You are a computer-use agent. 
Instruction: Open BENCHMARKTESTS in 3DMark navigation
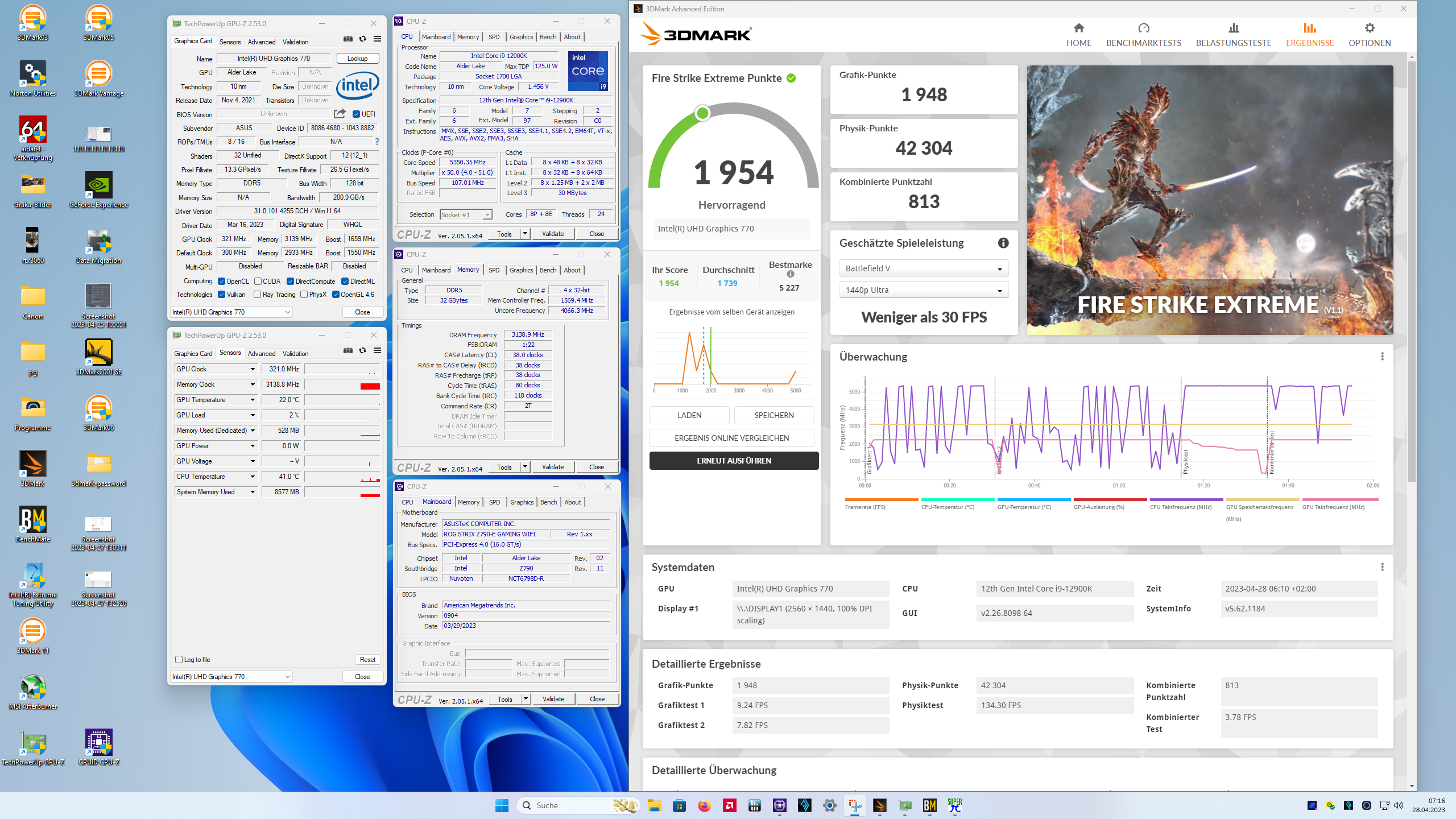[x=1143, y=35]
